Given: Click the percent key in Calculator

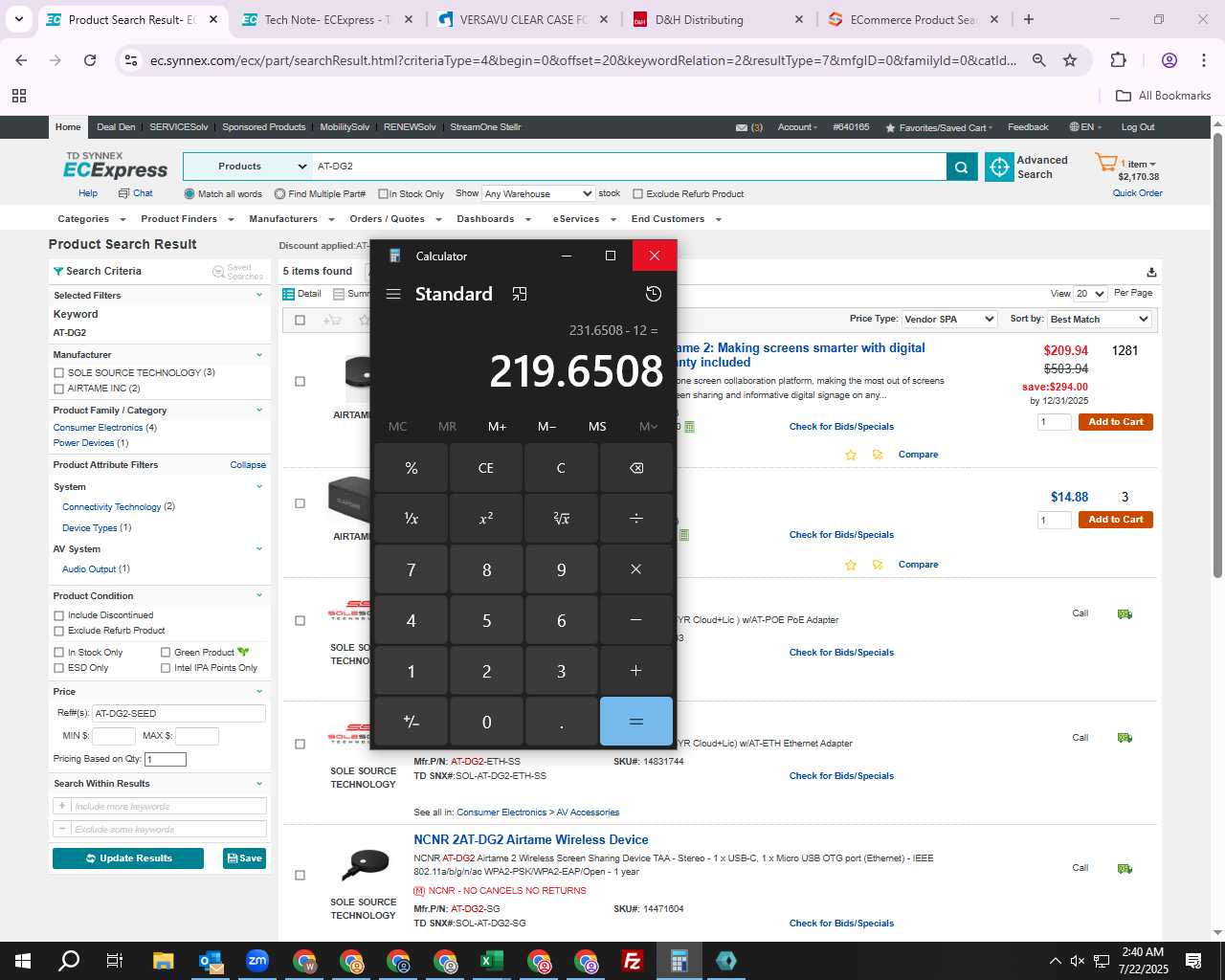Looking at the screenshot, I should 412,468.
